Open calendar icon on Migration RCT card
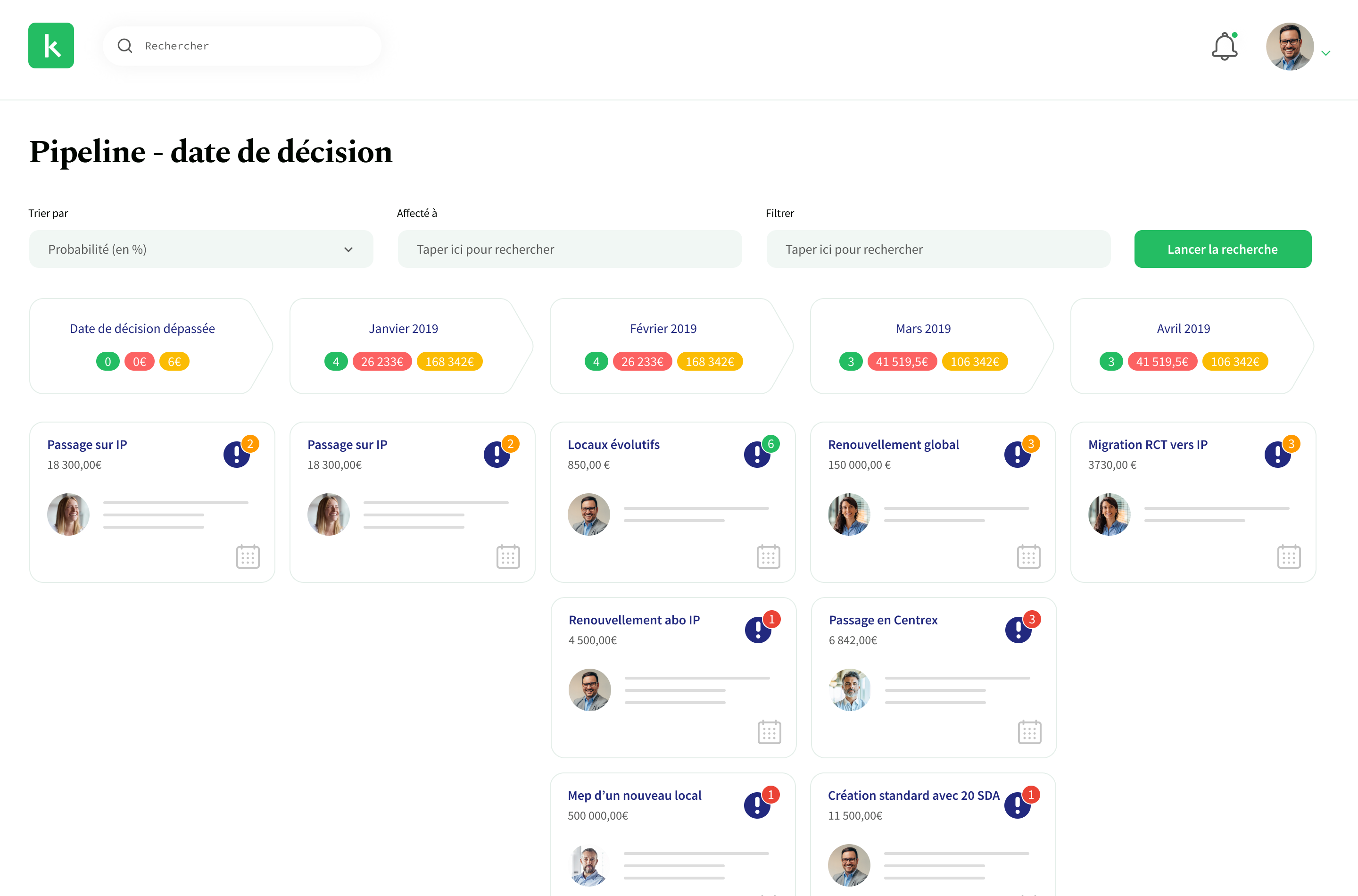Screen dimensions: 1358x896 click(1289, 556)
